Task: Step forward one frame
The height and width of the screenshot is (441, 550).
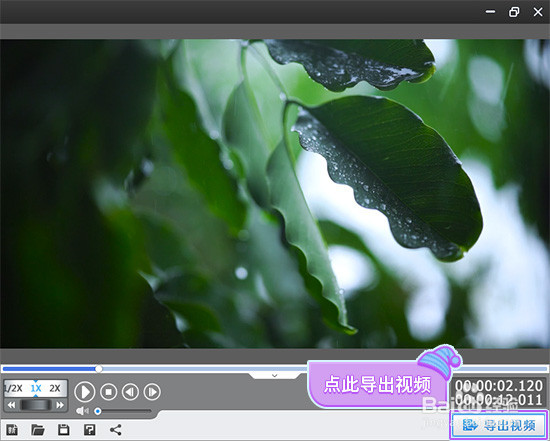Action: point(152,392)
